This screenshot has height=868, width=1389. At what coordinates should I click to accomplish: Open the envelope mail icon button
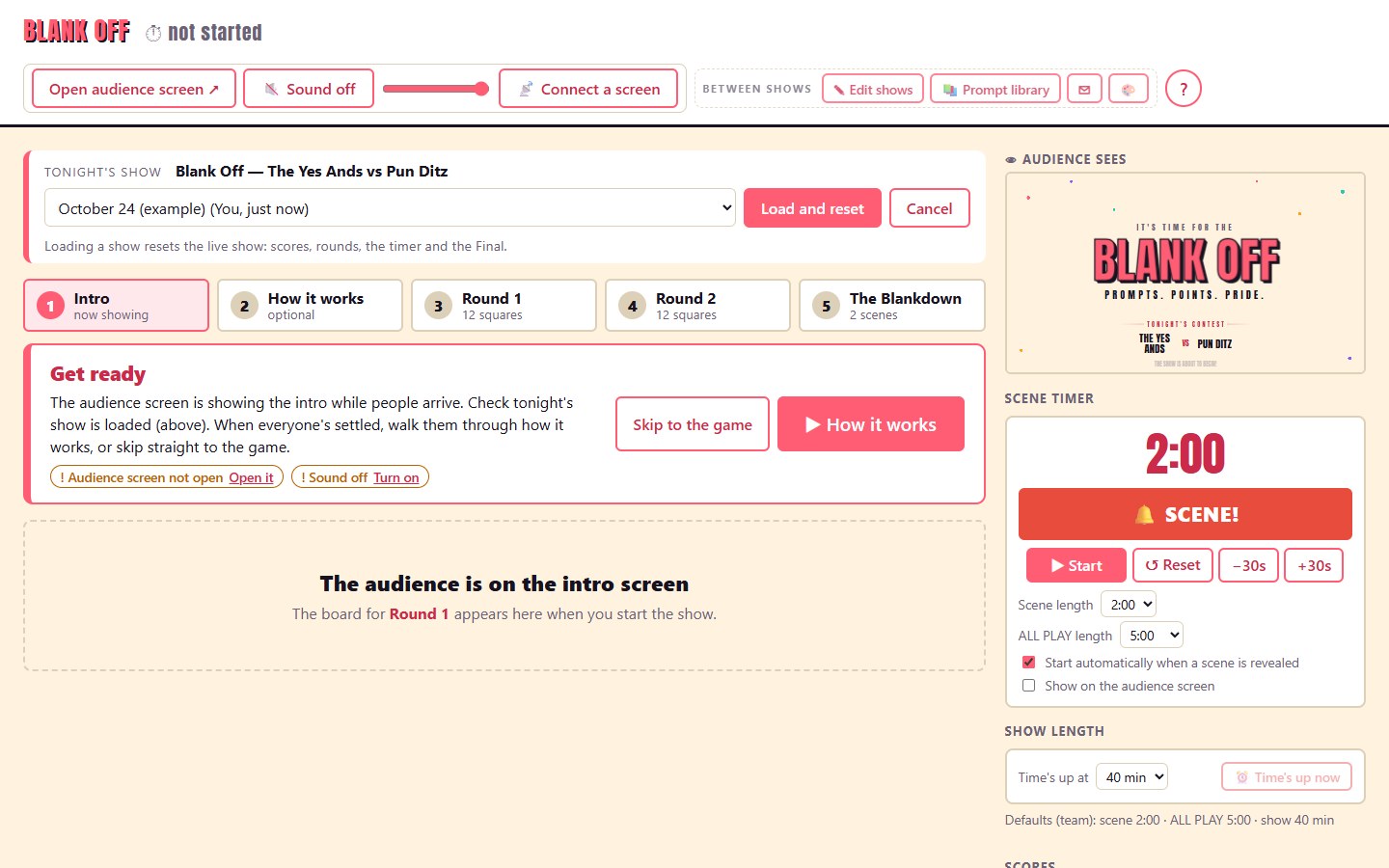pyautogui.click(x=1084, y=89)
